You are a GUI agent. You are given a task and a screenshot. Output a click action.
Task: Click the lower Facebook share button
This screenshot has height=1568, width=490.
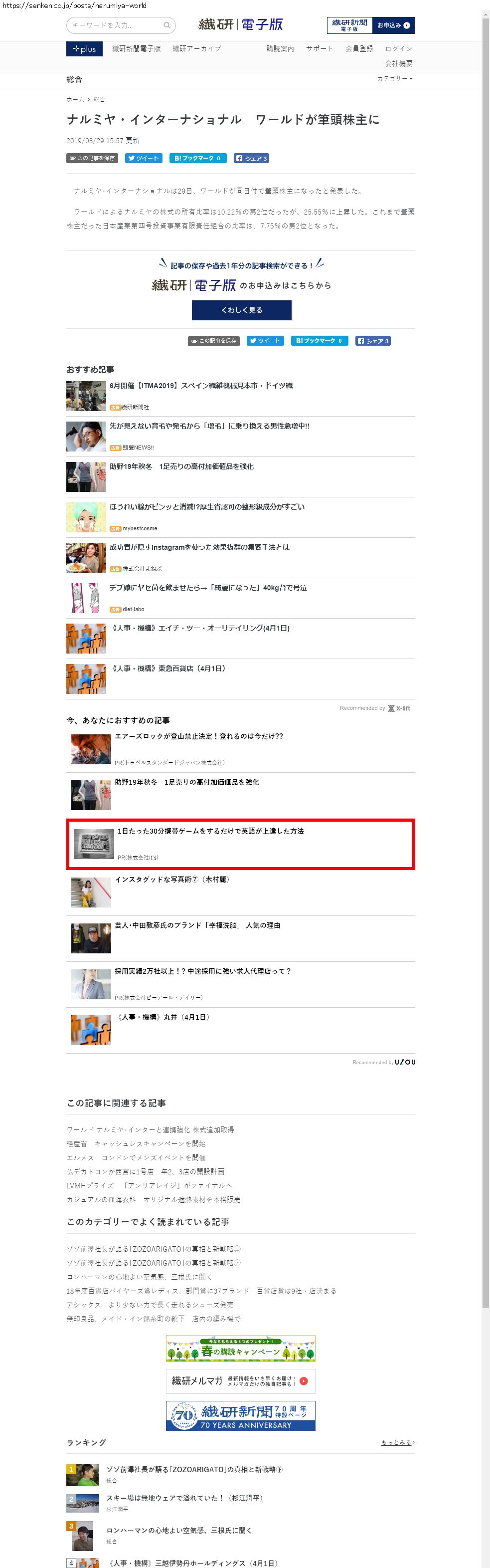(x=373, y=341)
